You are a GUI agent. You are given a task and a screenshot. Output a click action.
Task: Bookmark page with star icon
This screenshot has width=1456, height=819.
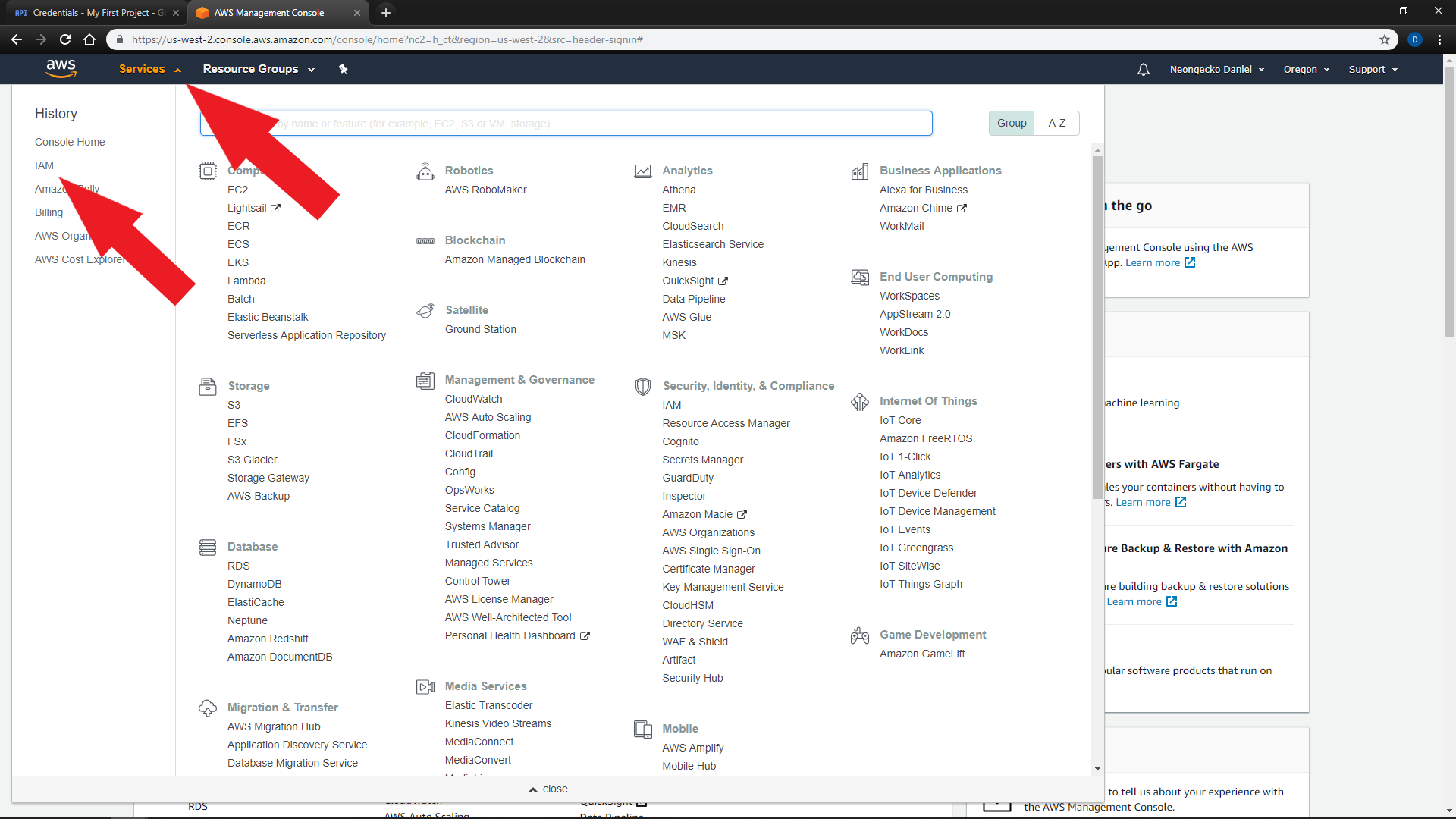tap(1385, 39)
